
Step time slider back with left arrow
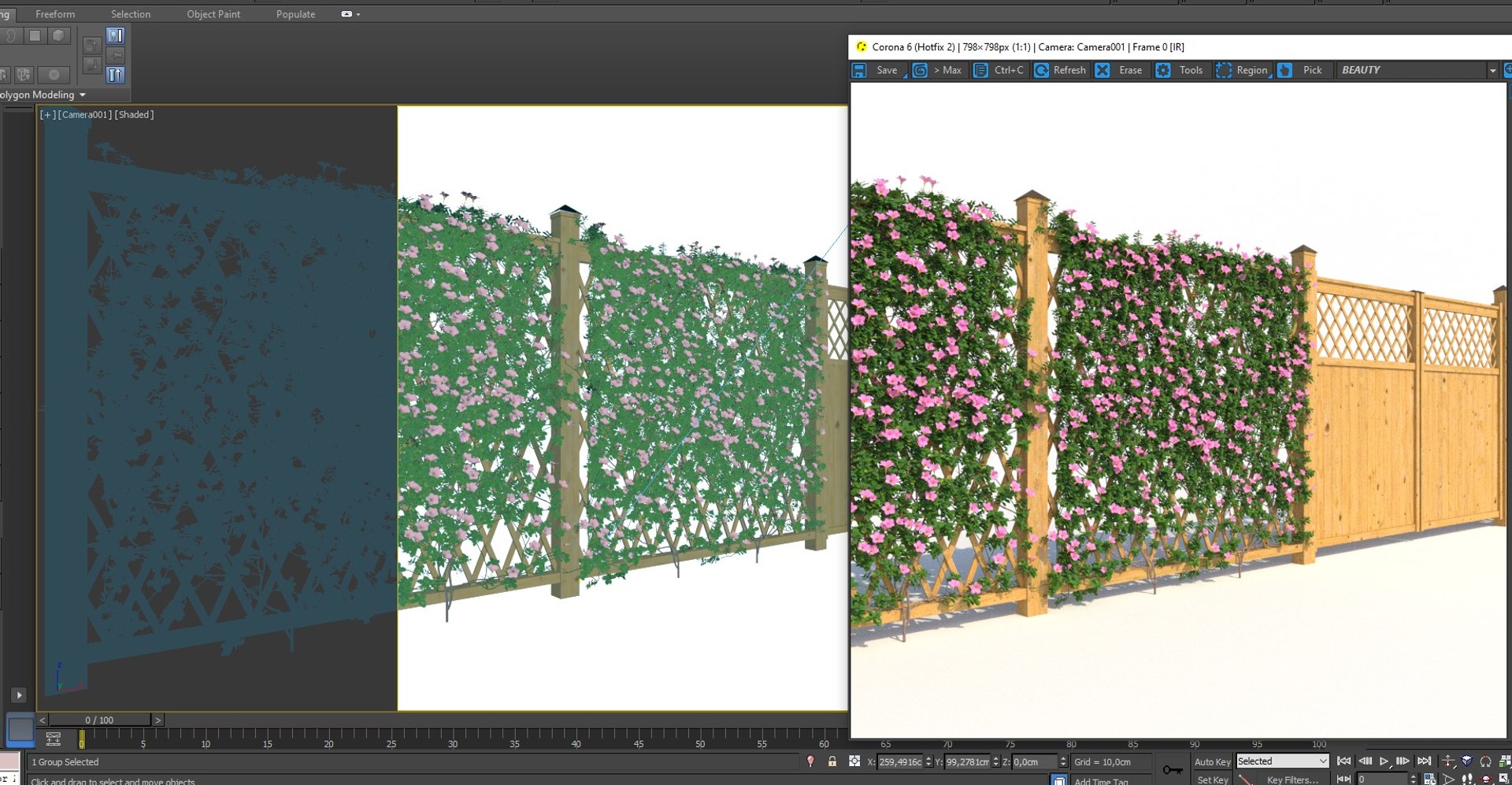[43, 720]
